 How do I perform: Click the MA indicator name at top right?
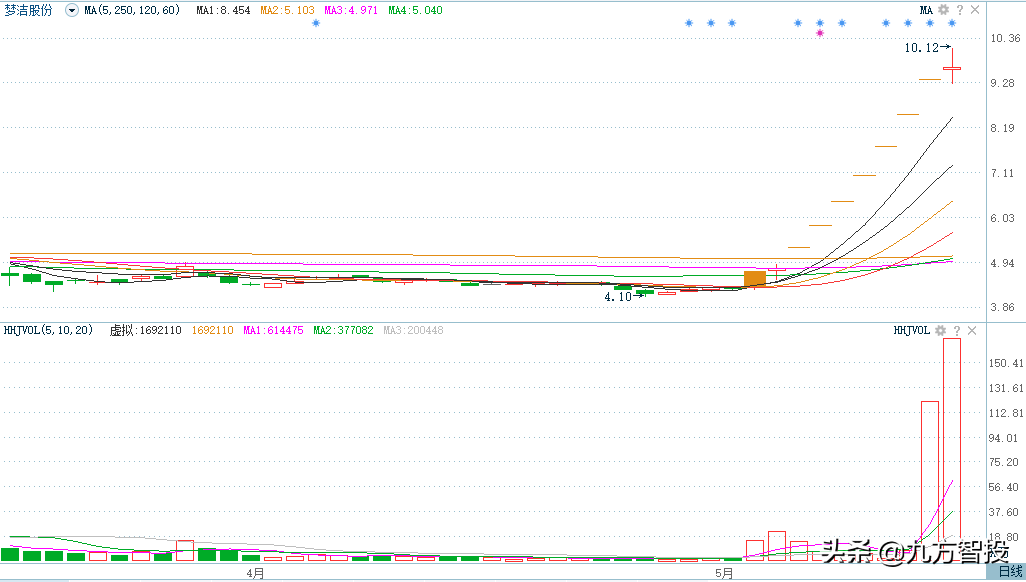point(926,10)
